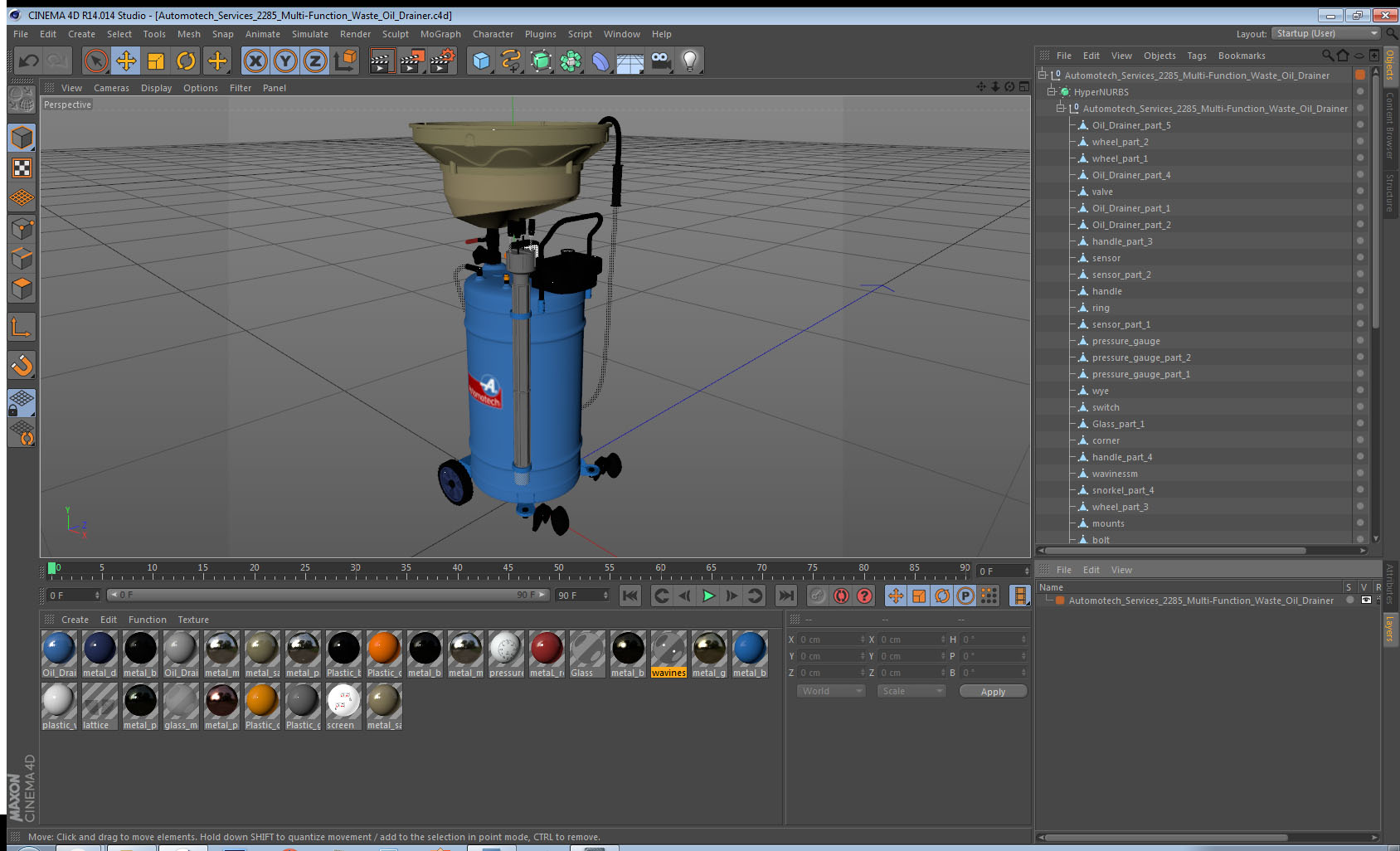Open material manager Create menu
This screenshot has width=1400, height=851.
pyautogui.click(x=75, y=620)
